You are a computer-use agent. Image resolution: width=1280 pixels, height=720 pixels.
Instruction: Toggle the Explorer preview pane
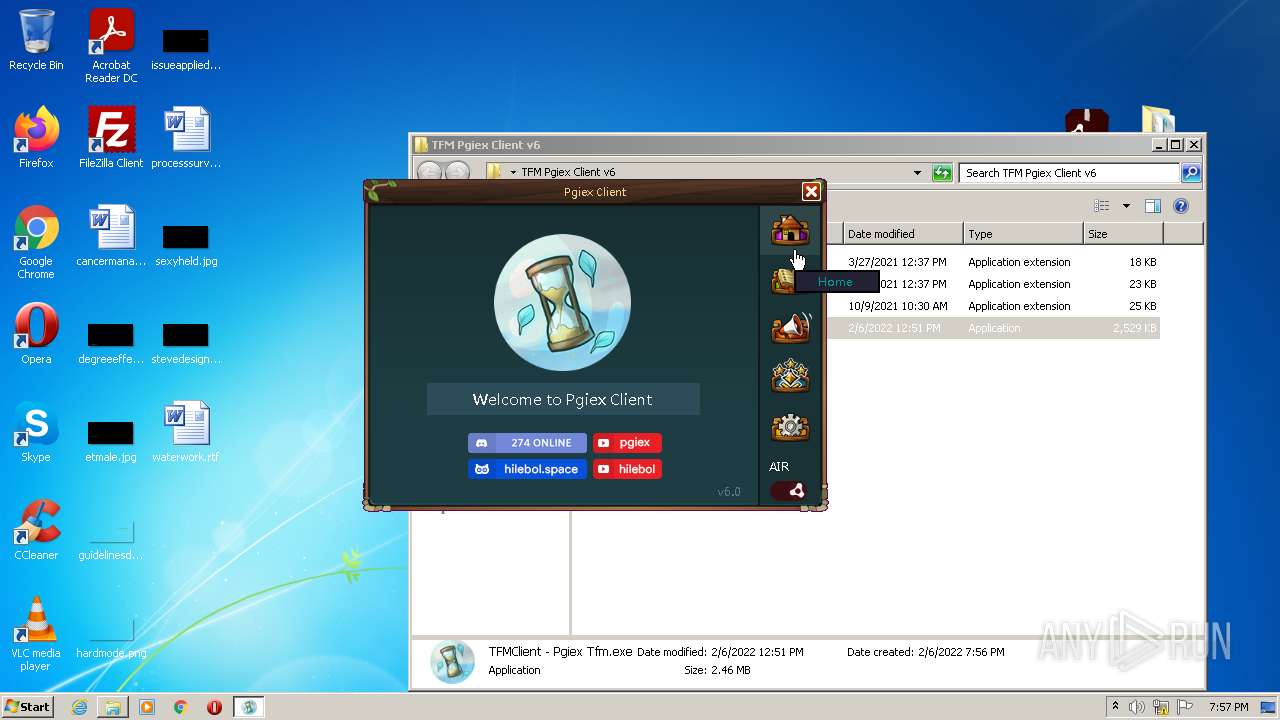(x=1152, y=206)
